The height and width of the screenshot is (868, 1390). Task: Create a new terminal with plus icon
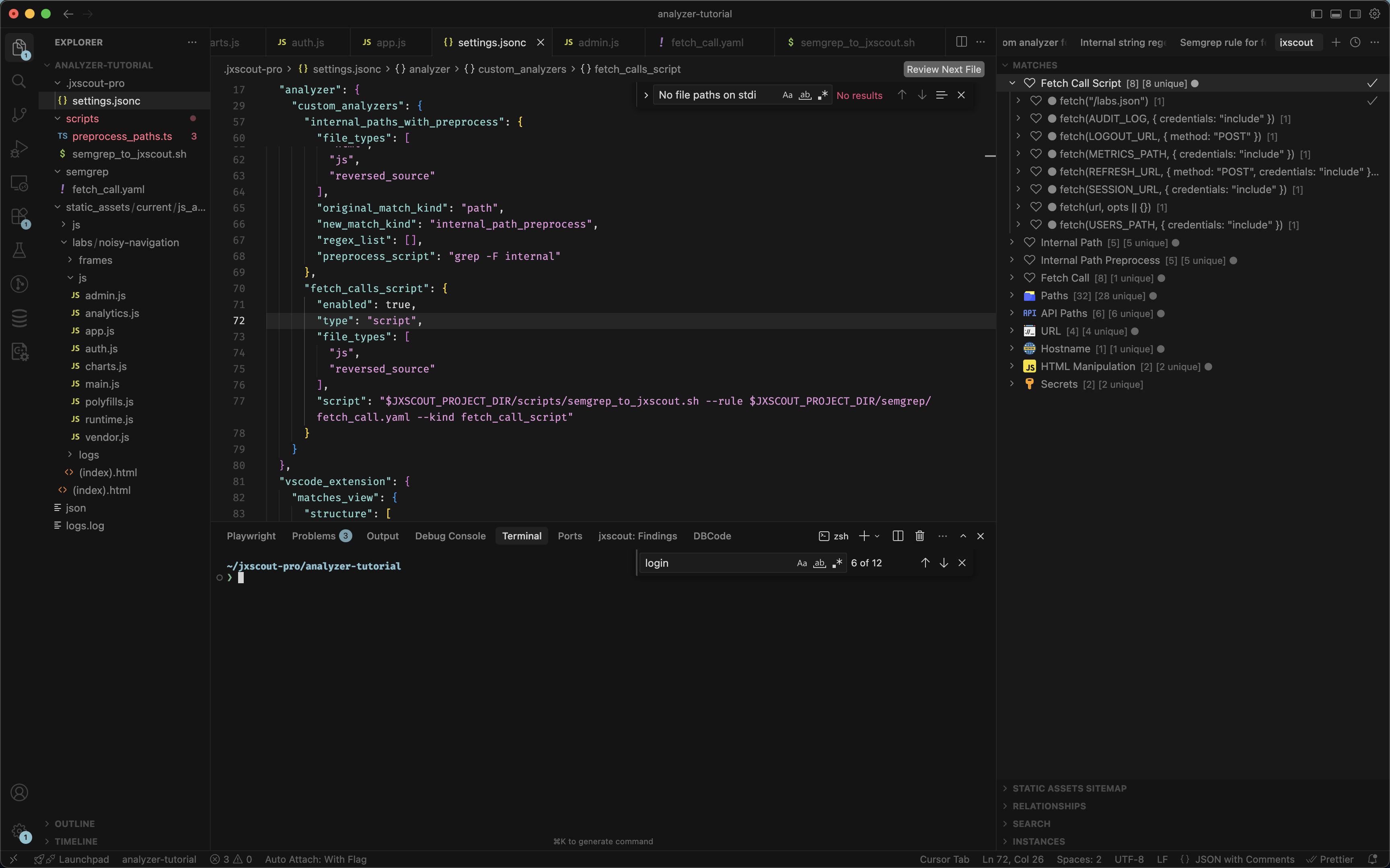864,536
